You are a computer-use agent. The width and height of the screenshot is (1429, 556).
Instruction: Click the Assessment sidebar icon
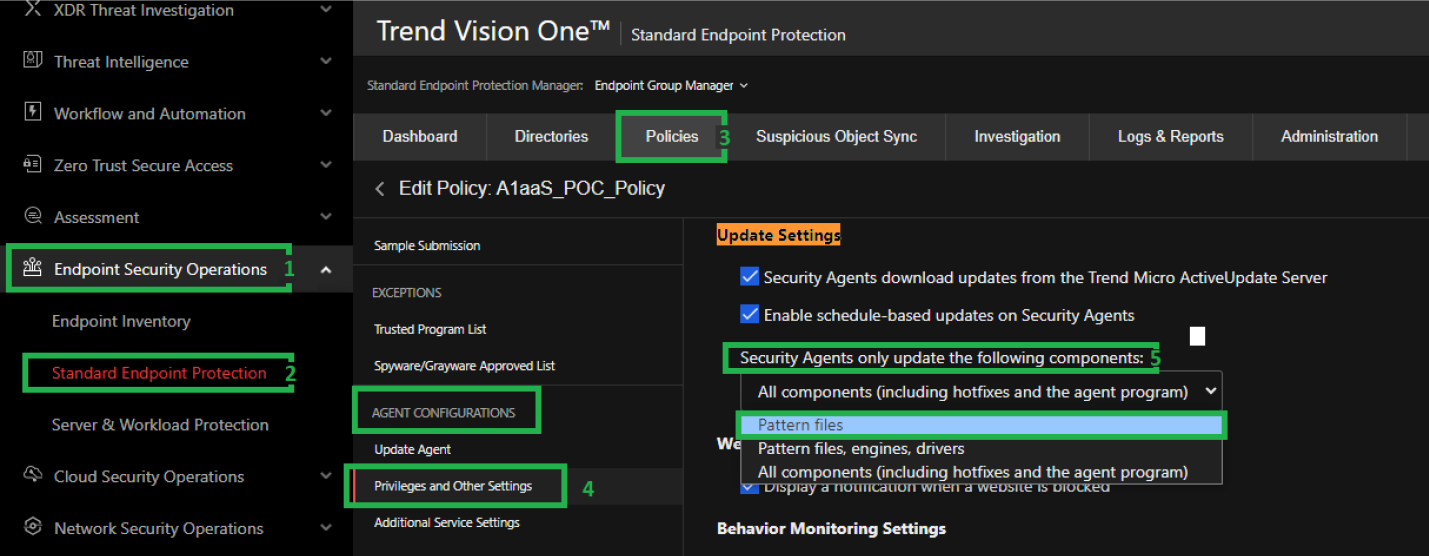[32, 217]
